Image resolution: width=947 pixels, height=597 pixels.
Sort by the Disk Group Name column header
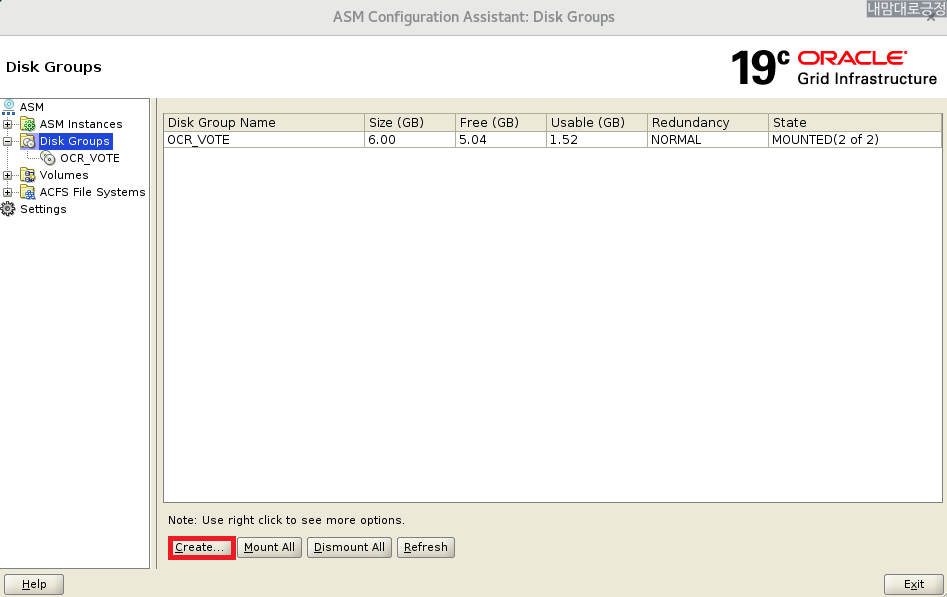(264, 123)
